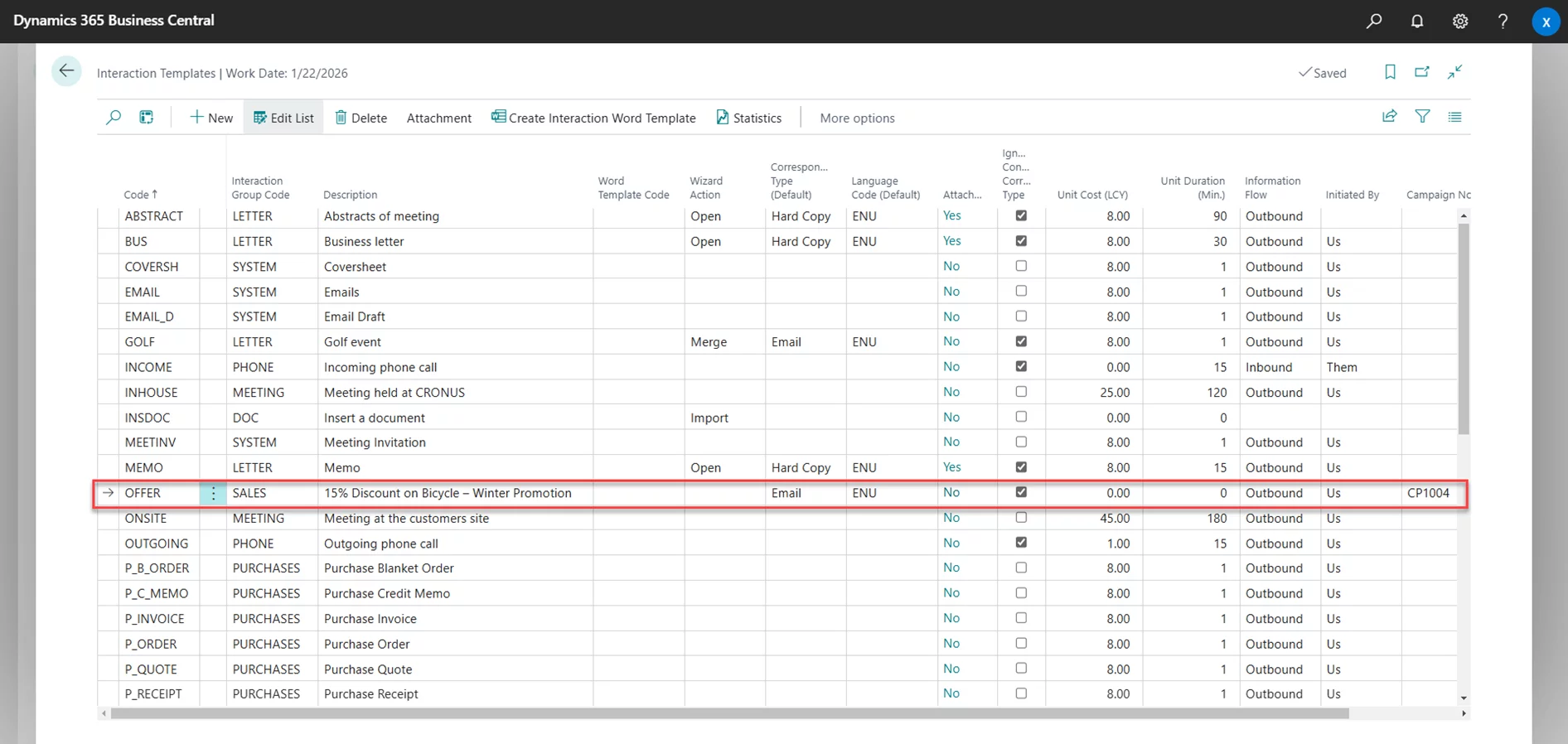Screen dimensions: 1568x744
Task: Expand More options in the action bar
Action: pyautogui.click(x=857, y=118)
